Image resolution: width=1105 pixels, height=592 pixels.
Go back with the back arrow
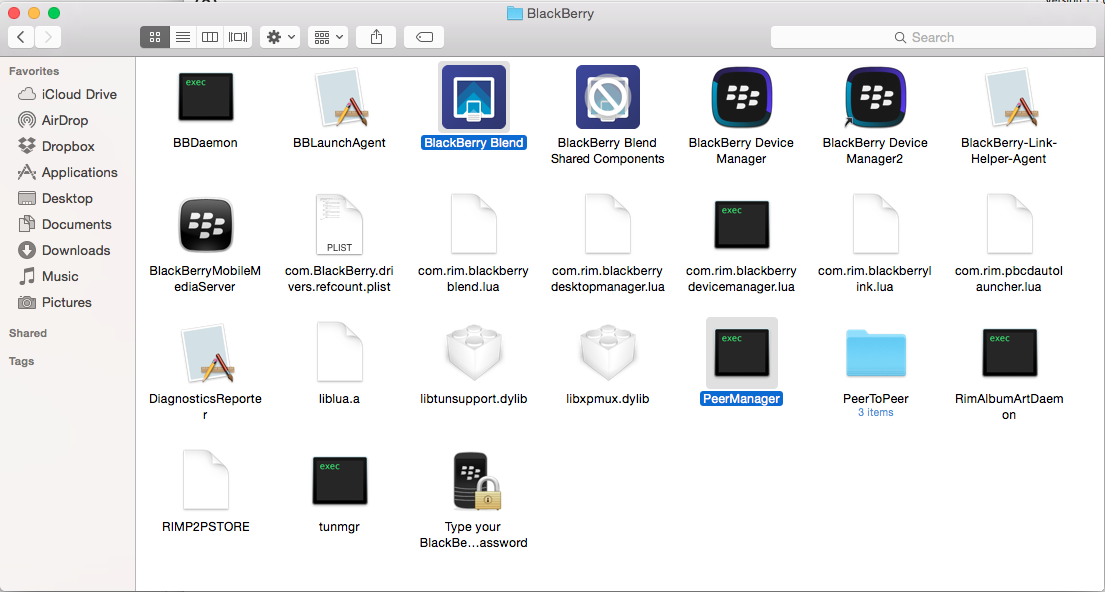[21, 37]
